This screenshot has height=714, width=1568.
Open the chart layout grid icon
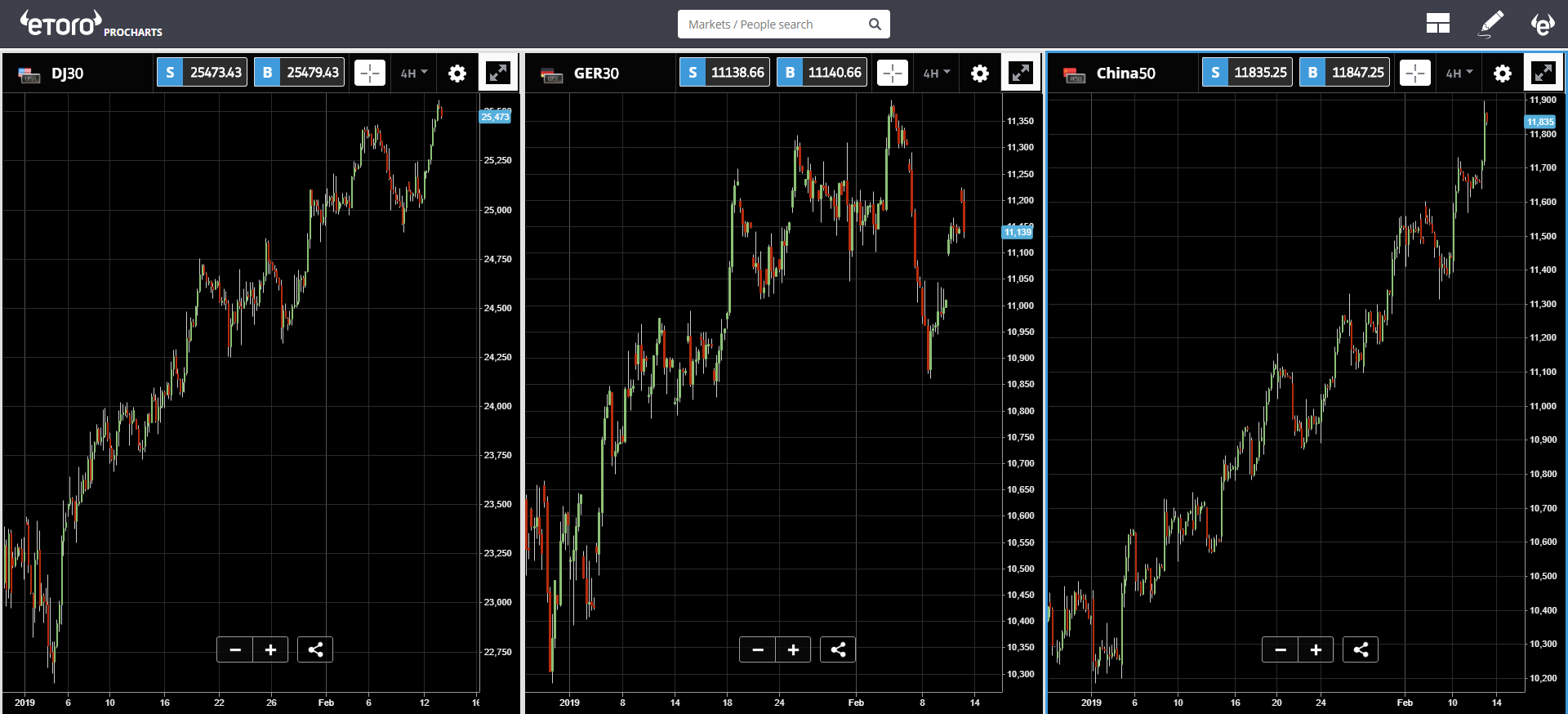(x=1437, y=24)
